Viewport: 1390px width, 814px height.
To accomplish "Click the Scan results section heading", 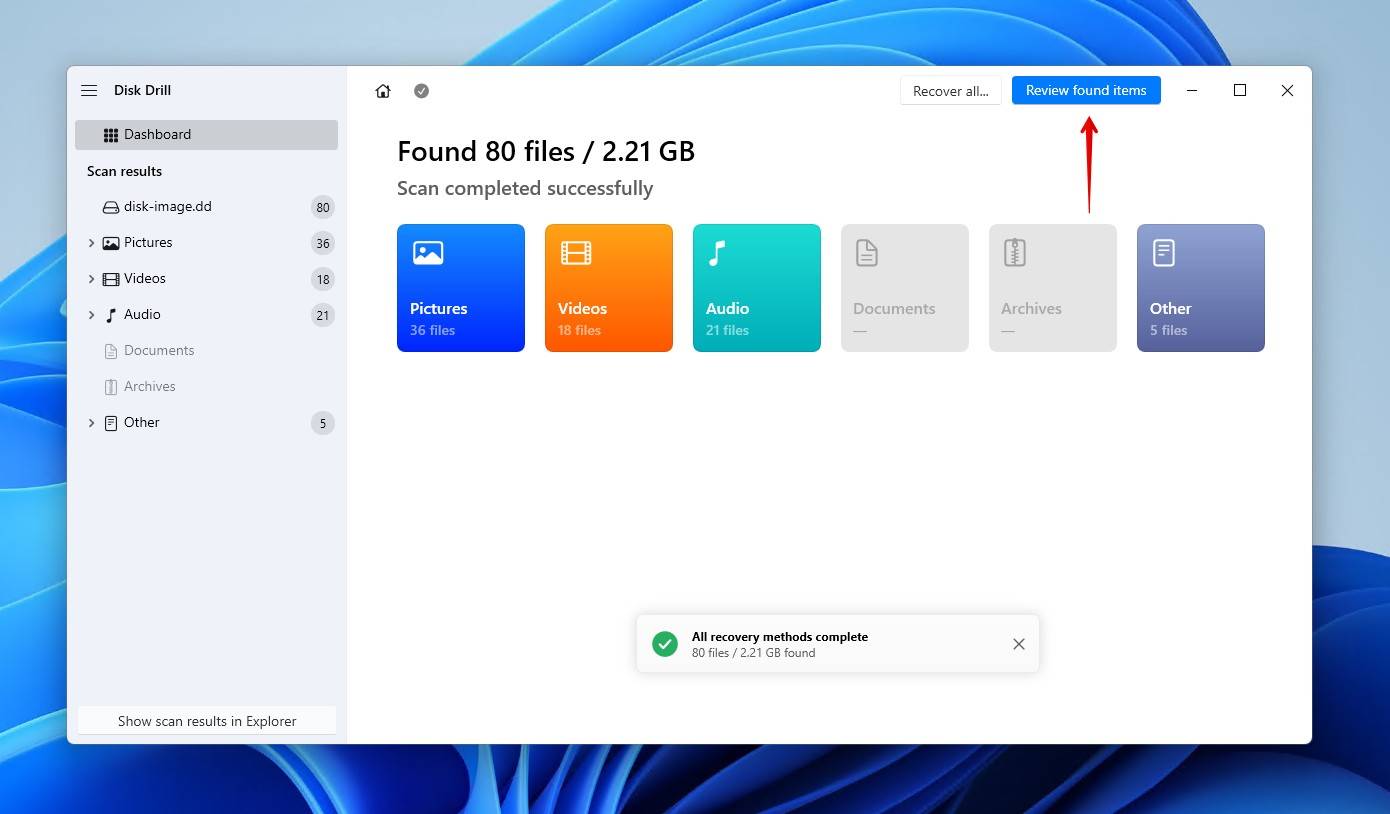I will pyautogui.click(x=124, y=171).
